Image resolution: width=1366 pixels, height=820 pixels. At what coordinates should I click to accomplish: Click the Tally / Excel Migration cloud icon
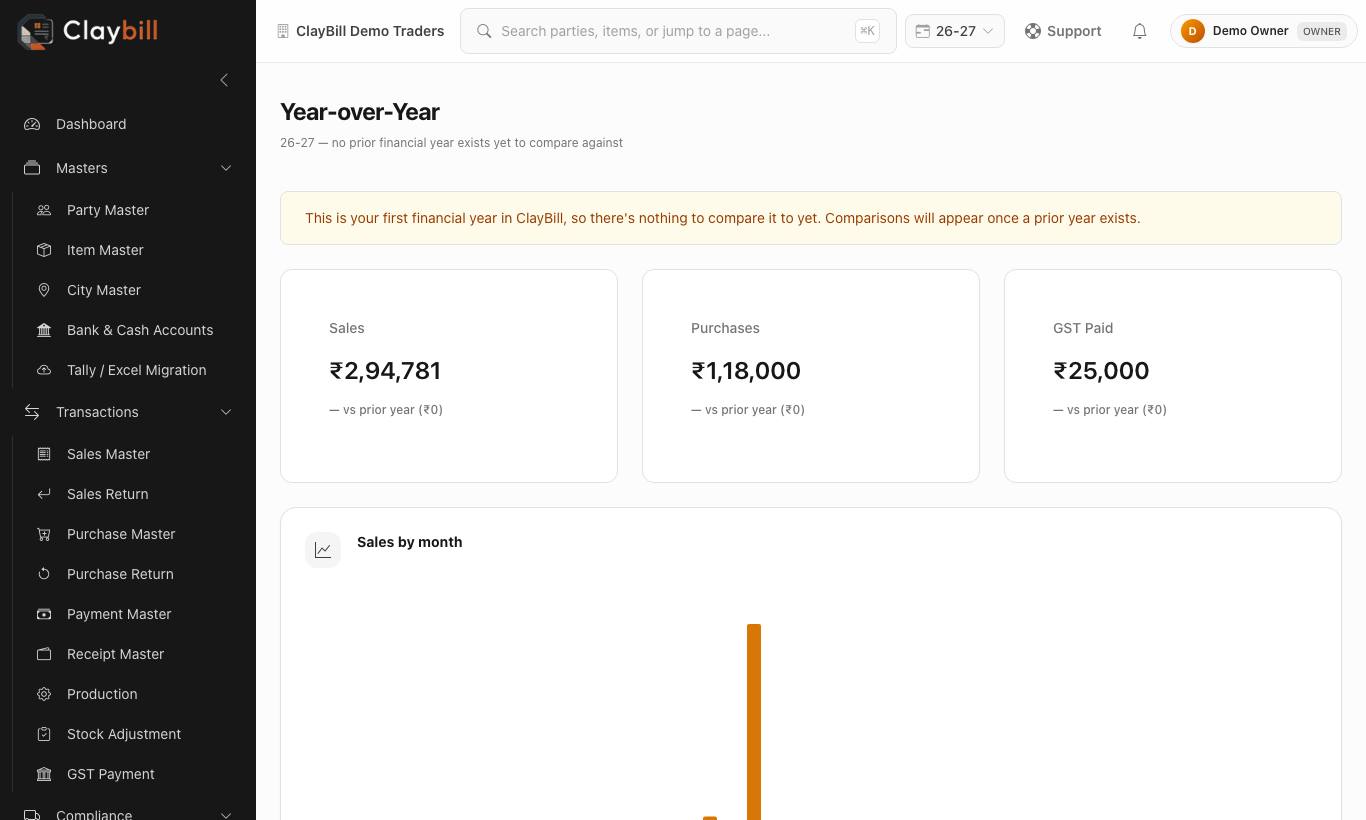click(x=44, y=370)
